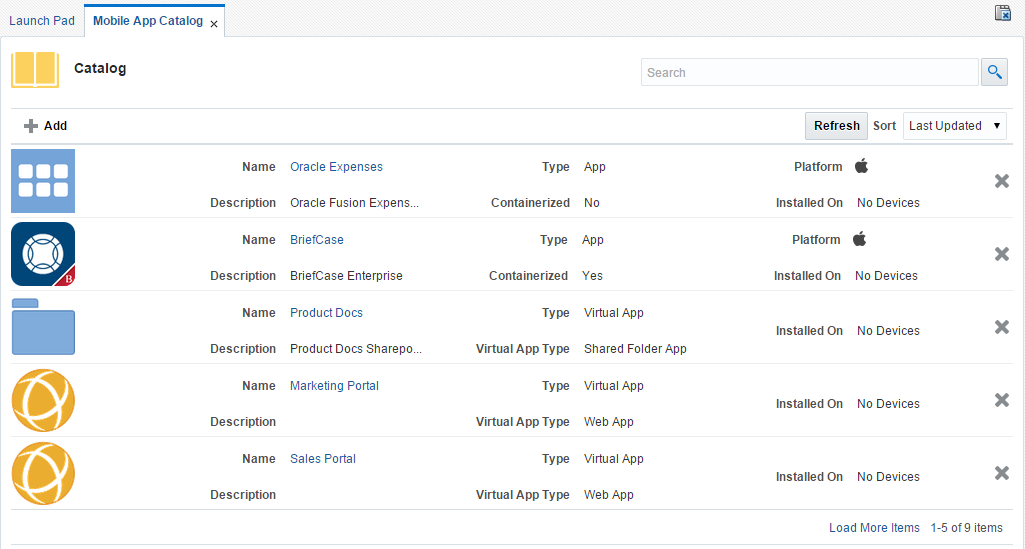The width and height of the screenshot is (1025, 549).
Task: Click the Add button label
Action: pos(56,125)
